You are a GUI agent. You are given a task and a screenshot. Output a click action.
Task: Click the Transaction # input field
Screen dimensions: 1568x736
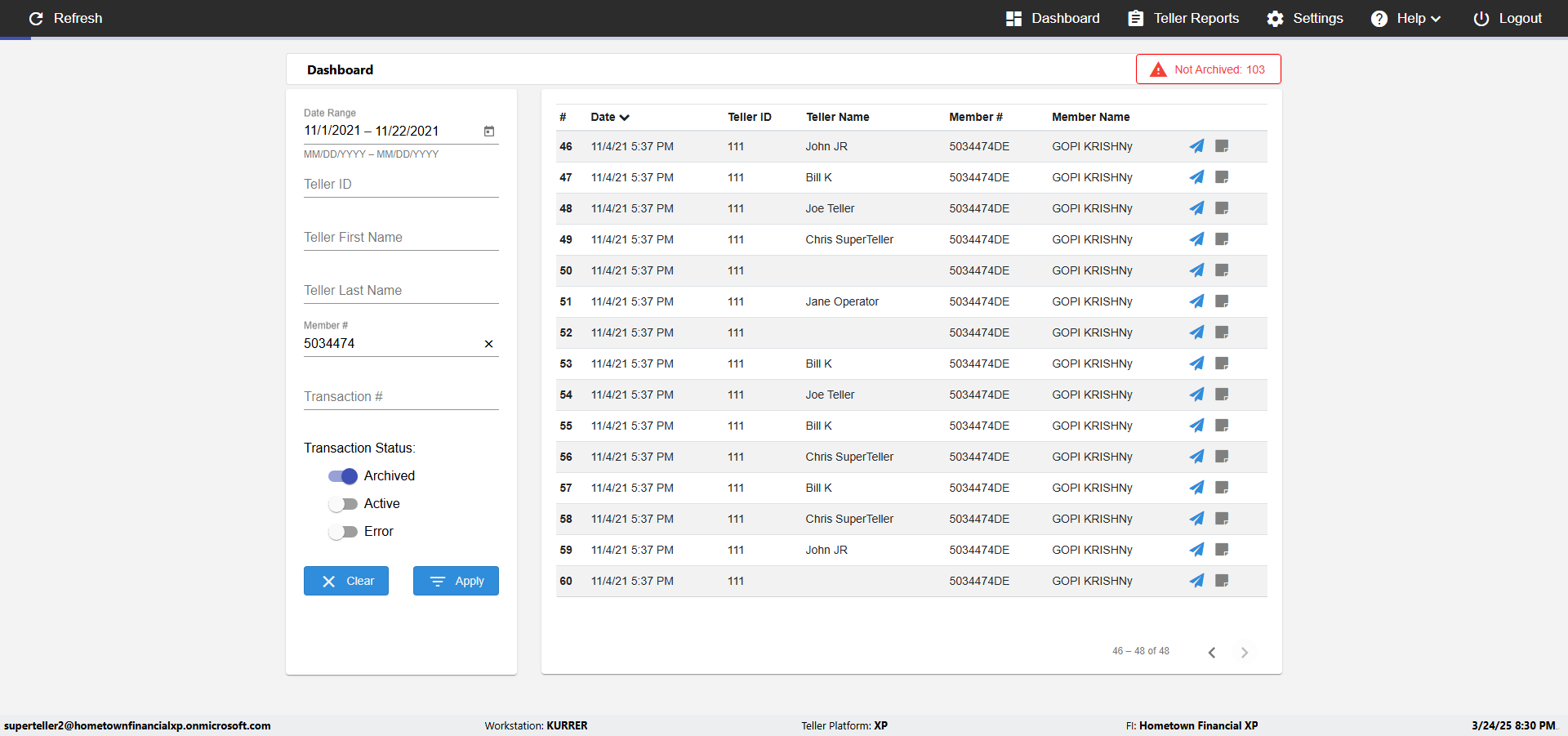[x=401, y=397]
